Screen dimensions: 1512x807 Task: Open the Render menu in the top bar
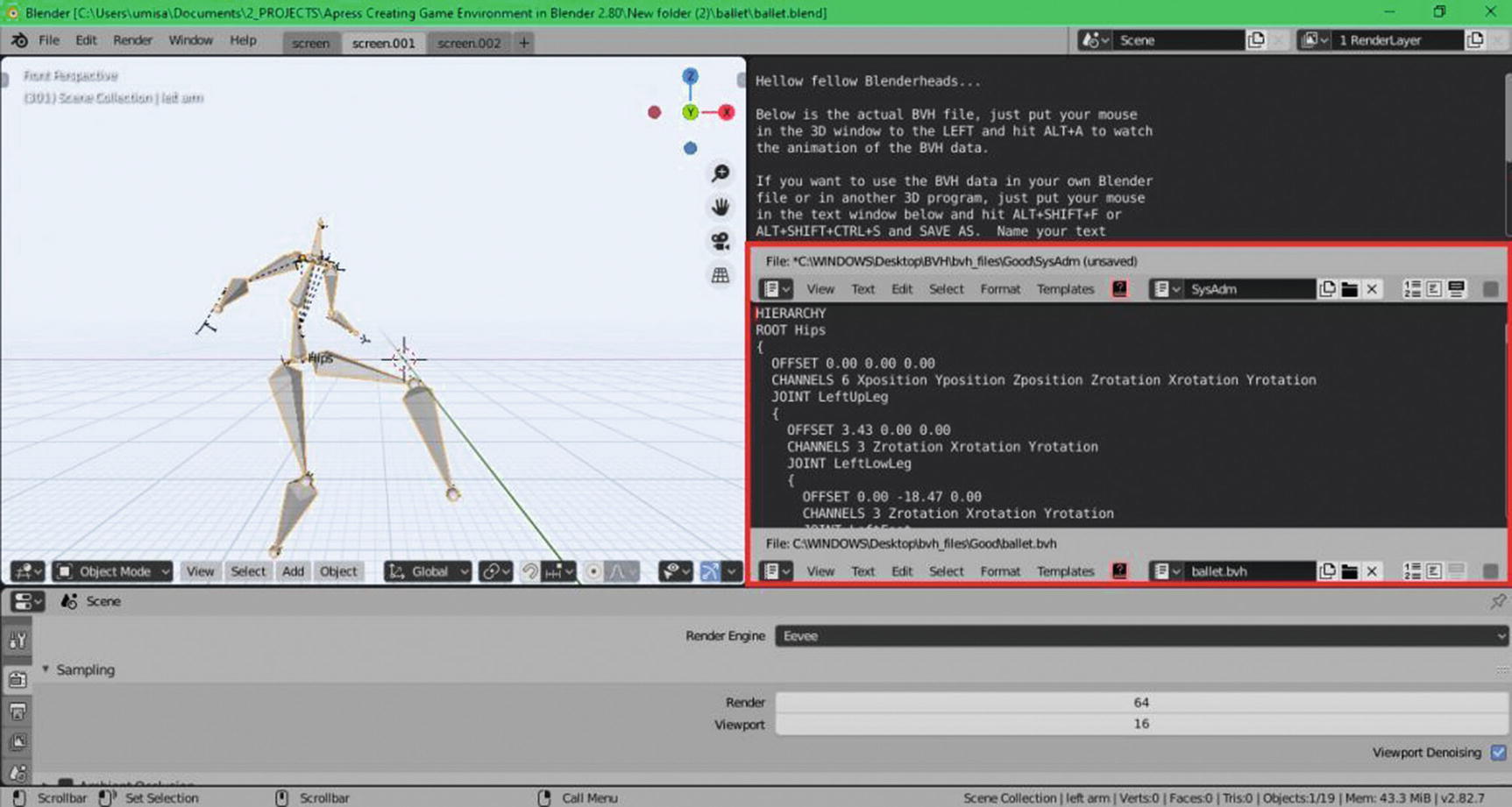[132, 40]
